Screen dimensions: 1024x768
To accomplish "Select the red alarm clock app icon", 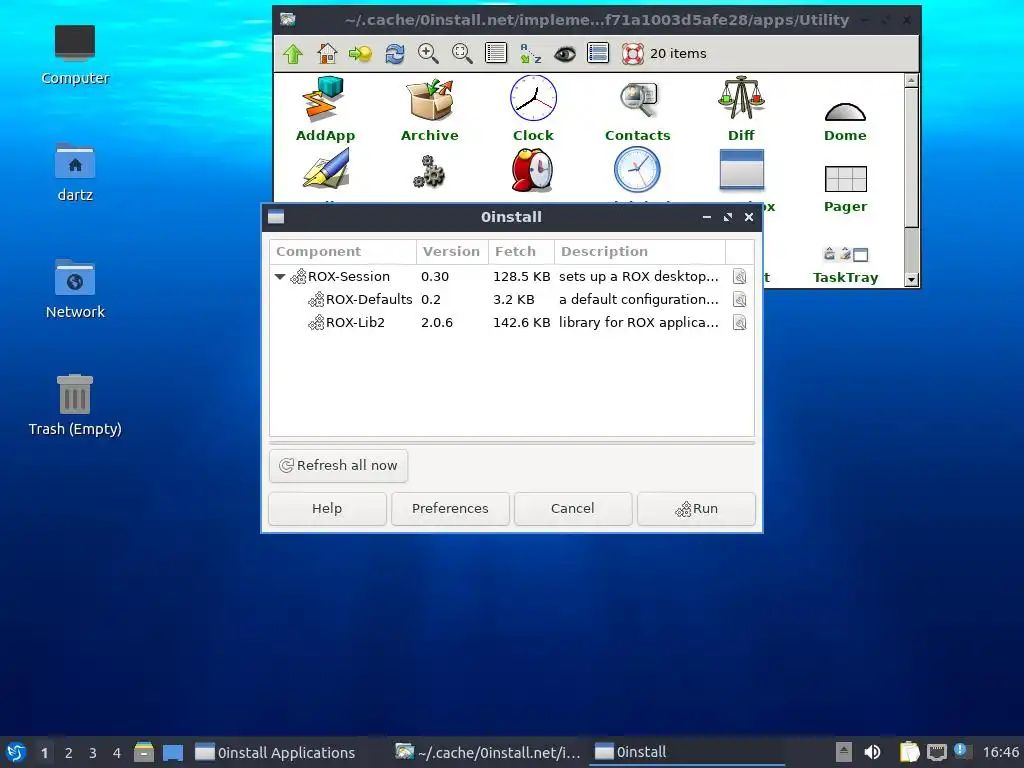I will [x=533, y=170].
